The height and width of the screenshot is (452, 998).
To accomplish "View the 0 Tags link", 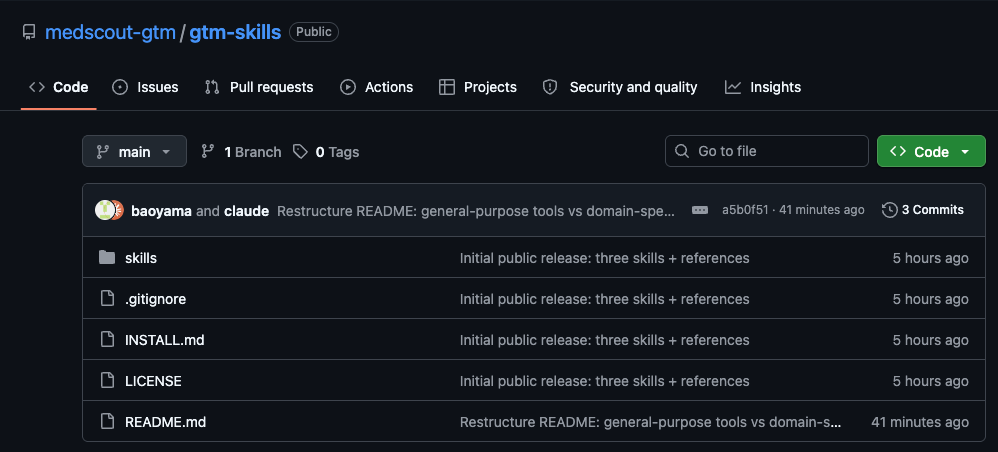I will (326, 152).
